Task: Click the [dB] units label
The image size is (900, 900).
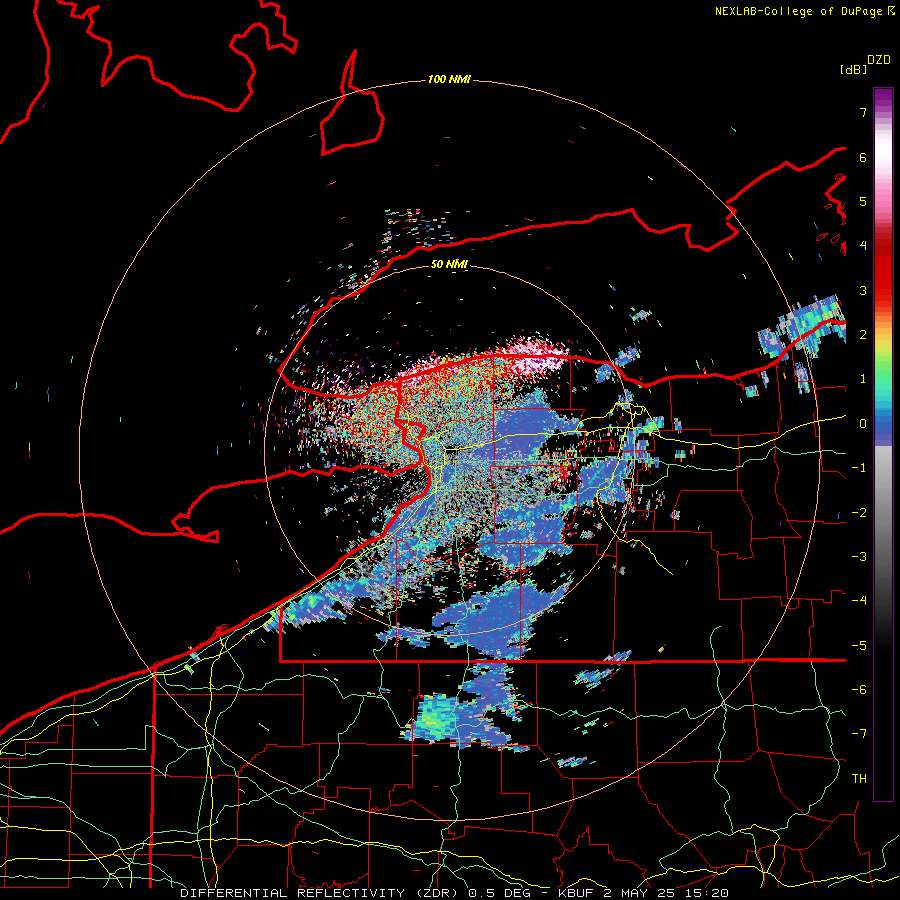Action: click(x=853, y=69)
